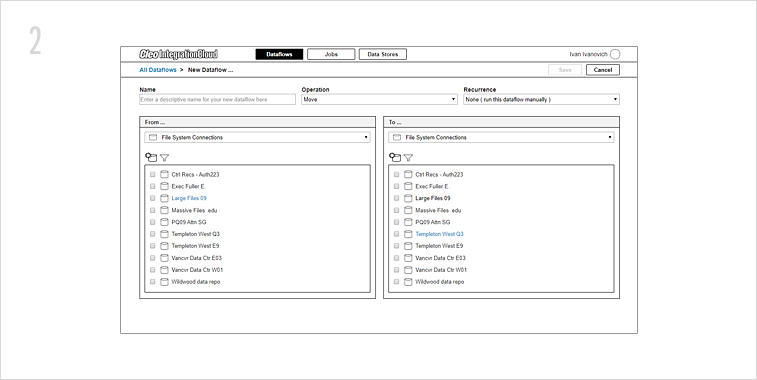The width and height of the screenshot is (757, 380).
Task: Click Templeton West Q3 text in From list
Action: pos(196,234)
